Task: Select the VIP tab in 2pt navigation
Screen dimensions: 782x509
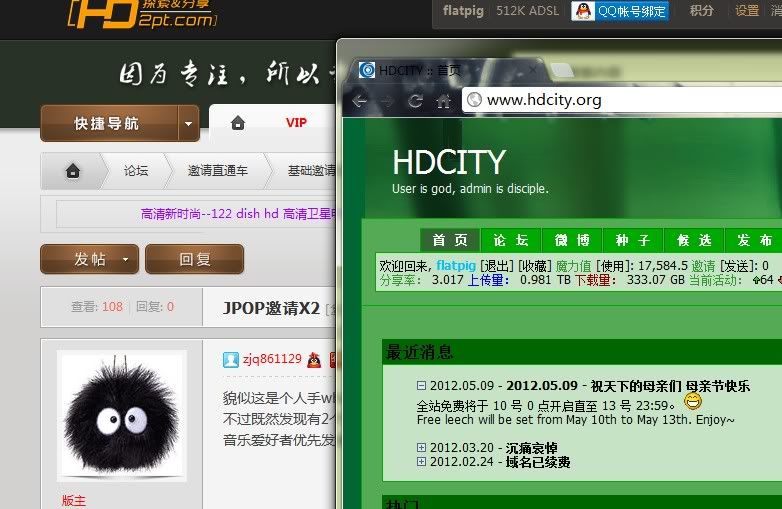Action: (x=296, y=123)
